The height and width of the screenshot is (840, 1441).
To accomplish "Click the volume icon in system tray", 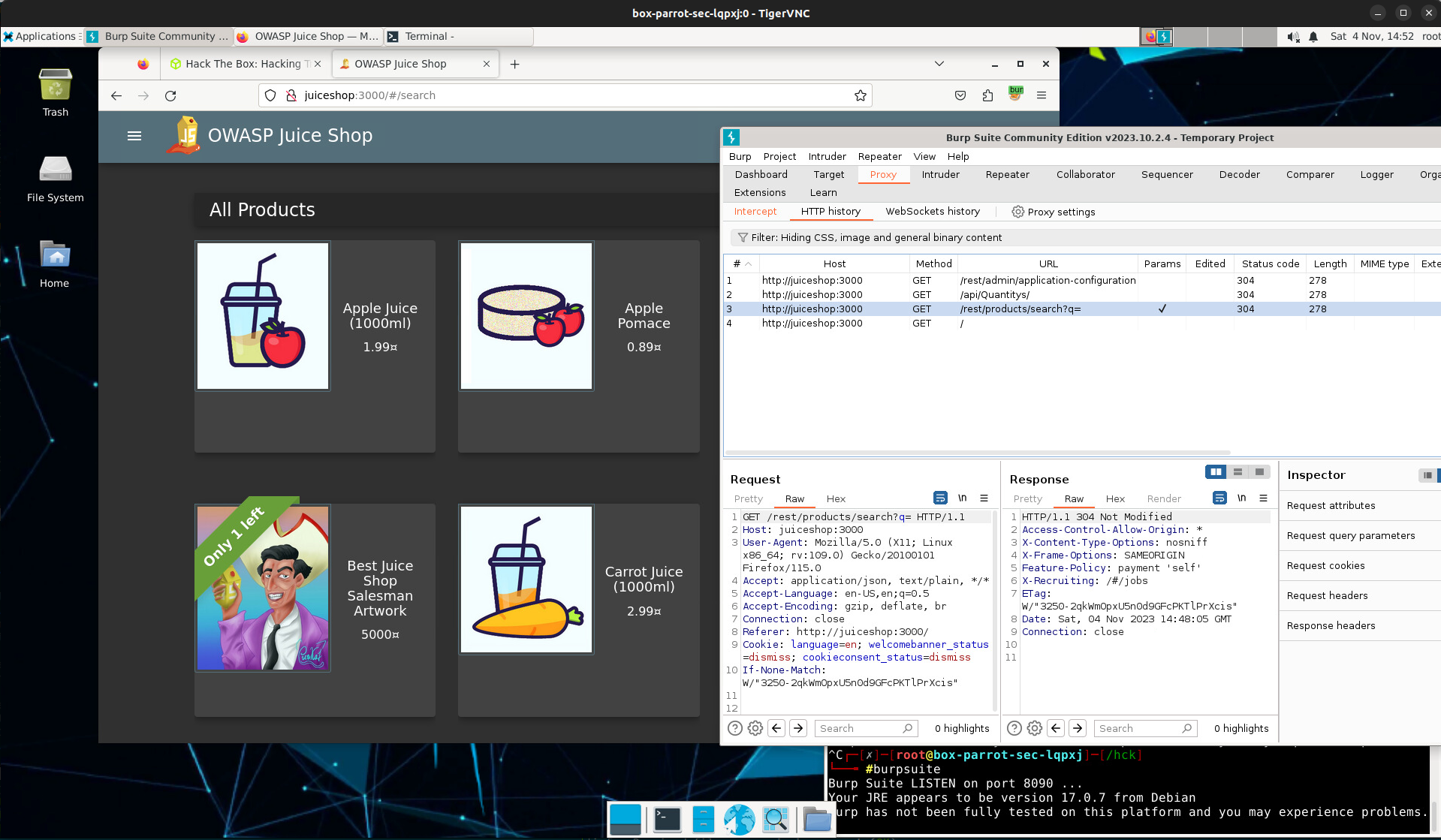I will pyautogui.click(x=1293, y=37).
